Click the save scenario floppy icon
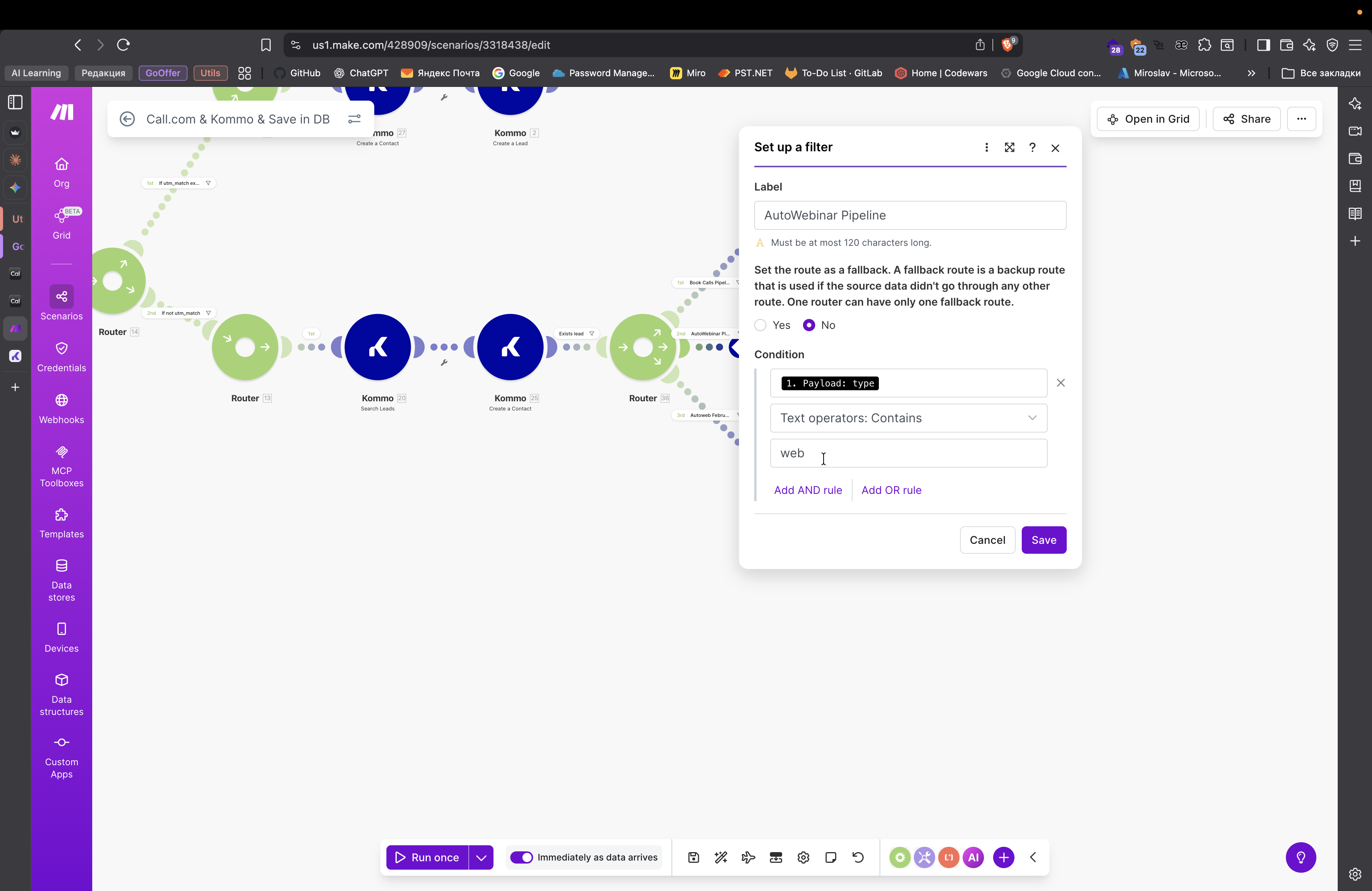Viewport: 1372px width, 891px height. click(x=694, y=857)
